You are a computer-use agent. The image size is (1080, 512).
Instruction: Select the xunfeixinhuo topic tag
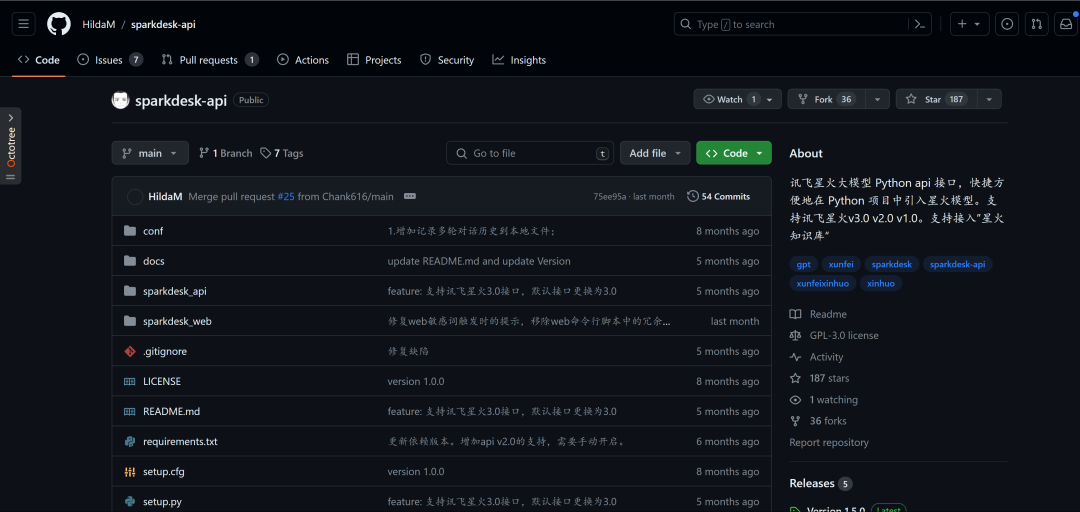coord(823,283)
